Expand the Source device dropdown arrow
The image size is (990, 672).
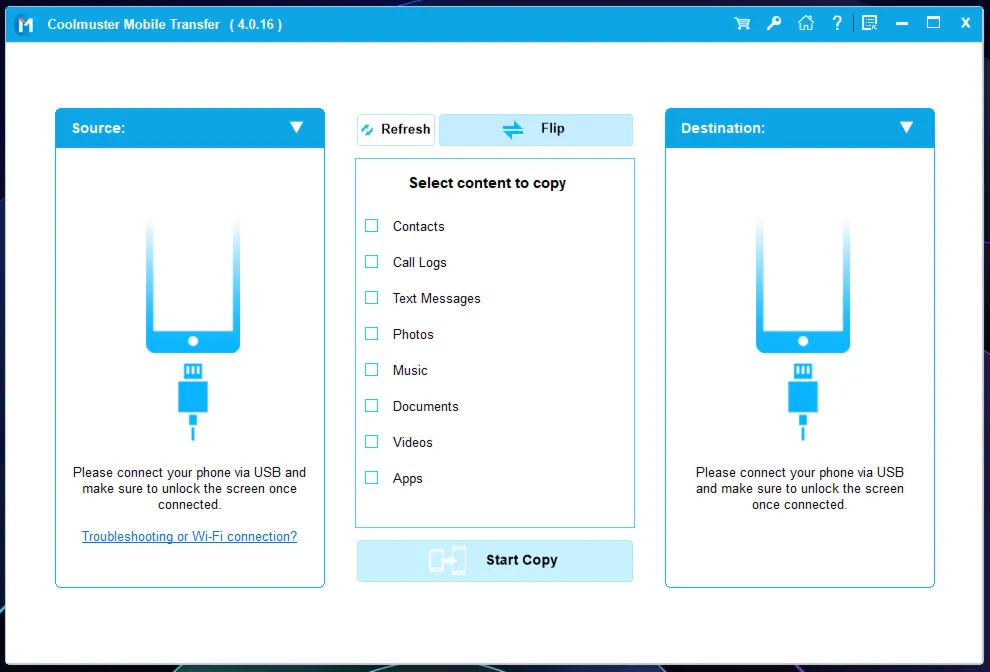(296, 128)
